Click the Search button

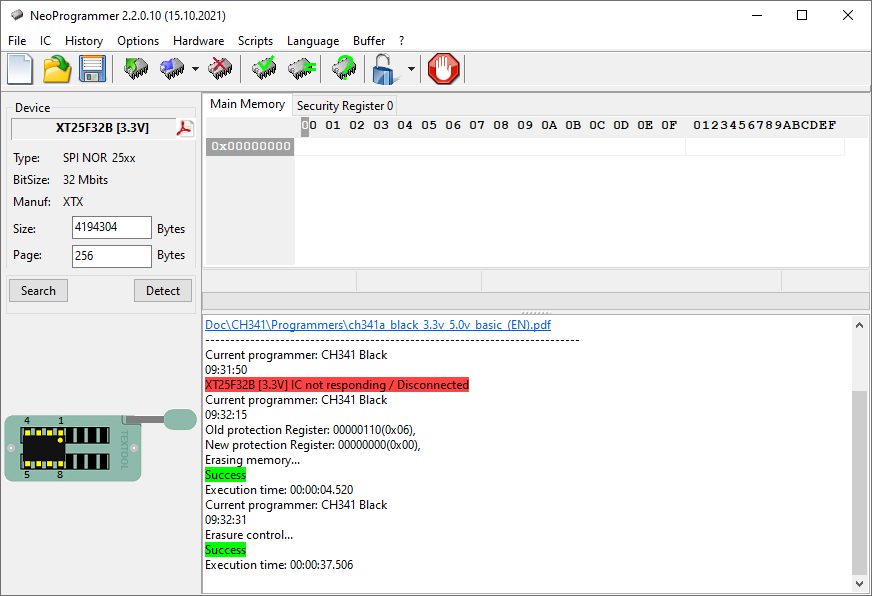pos(38,291)
